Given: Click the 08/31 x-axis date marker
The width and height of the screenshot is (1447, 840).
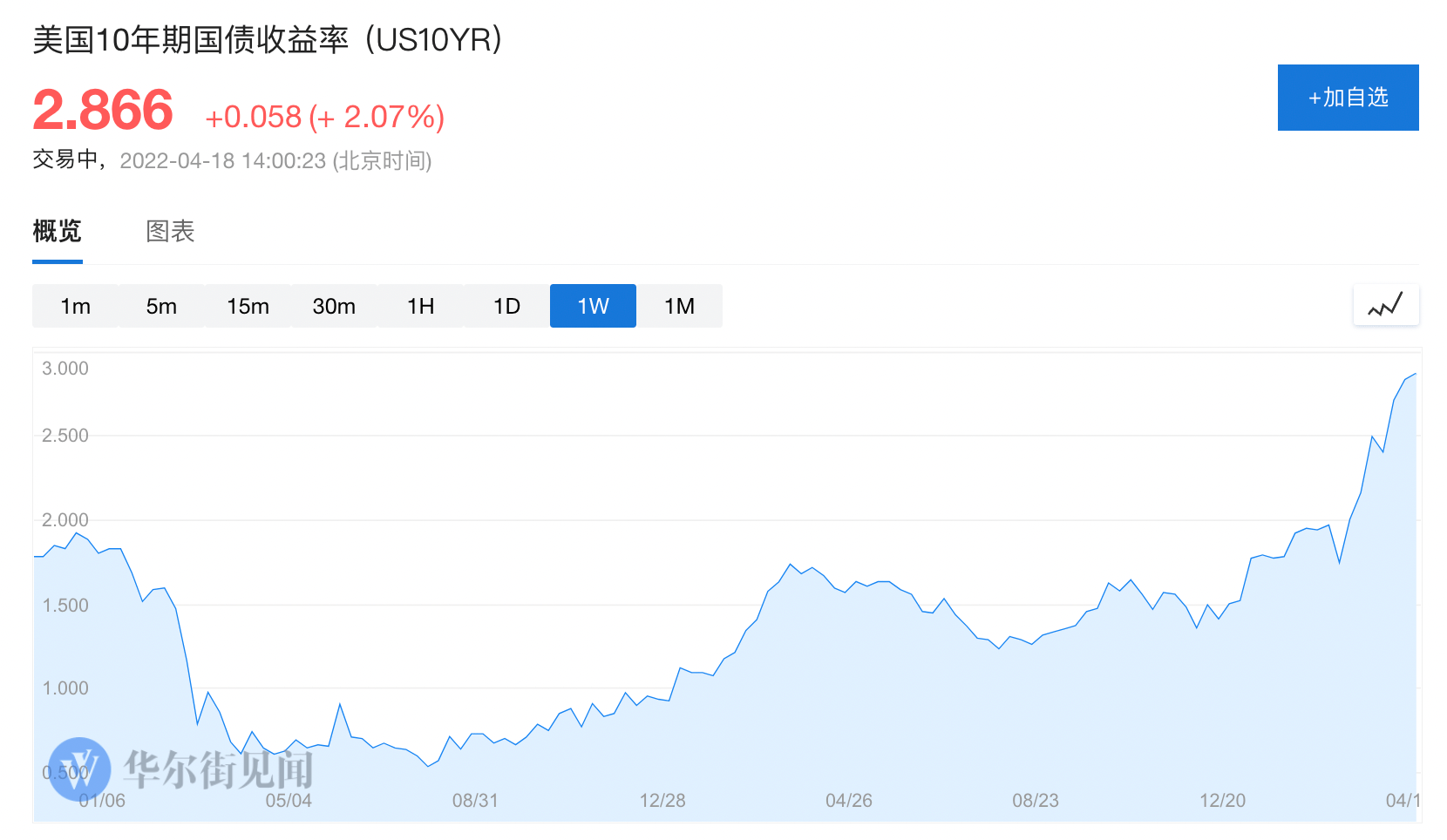Looking at the screenshot, I should [x=475, y=800].
